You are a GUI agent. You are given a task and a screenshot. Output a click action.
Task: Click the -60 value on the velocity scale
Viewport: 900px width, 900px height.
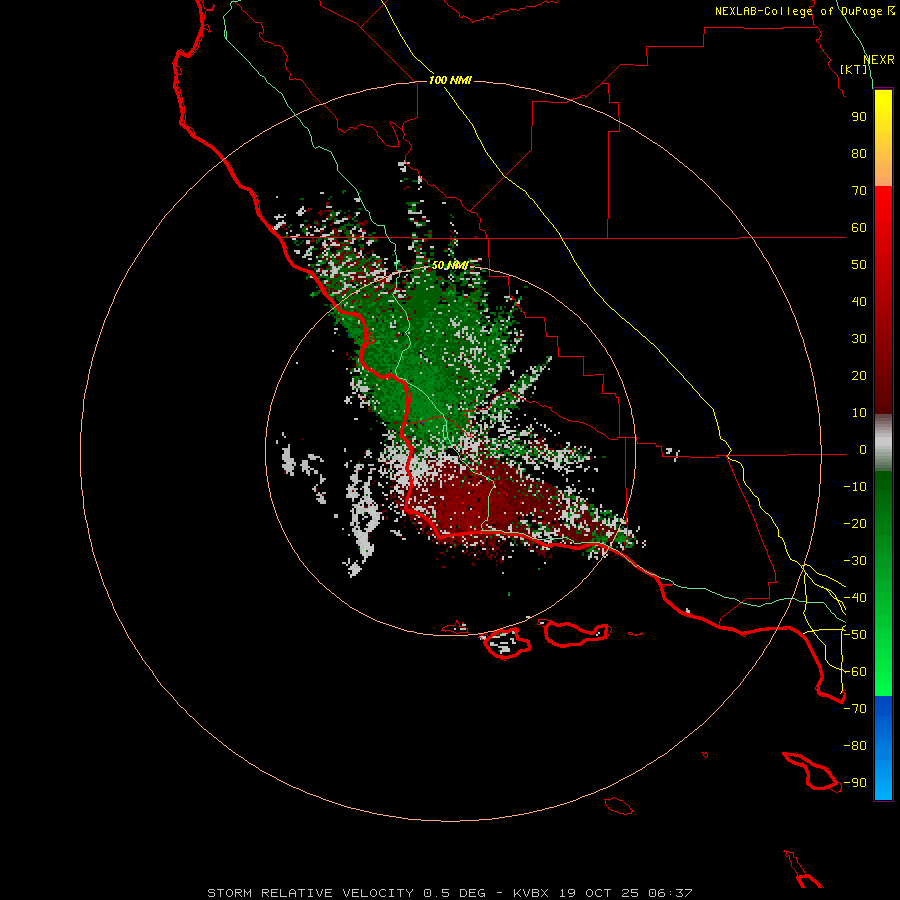(x=855, y=672)
